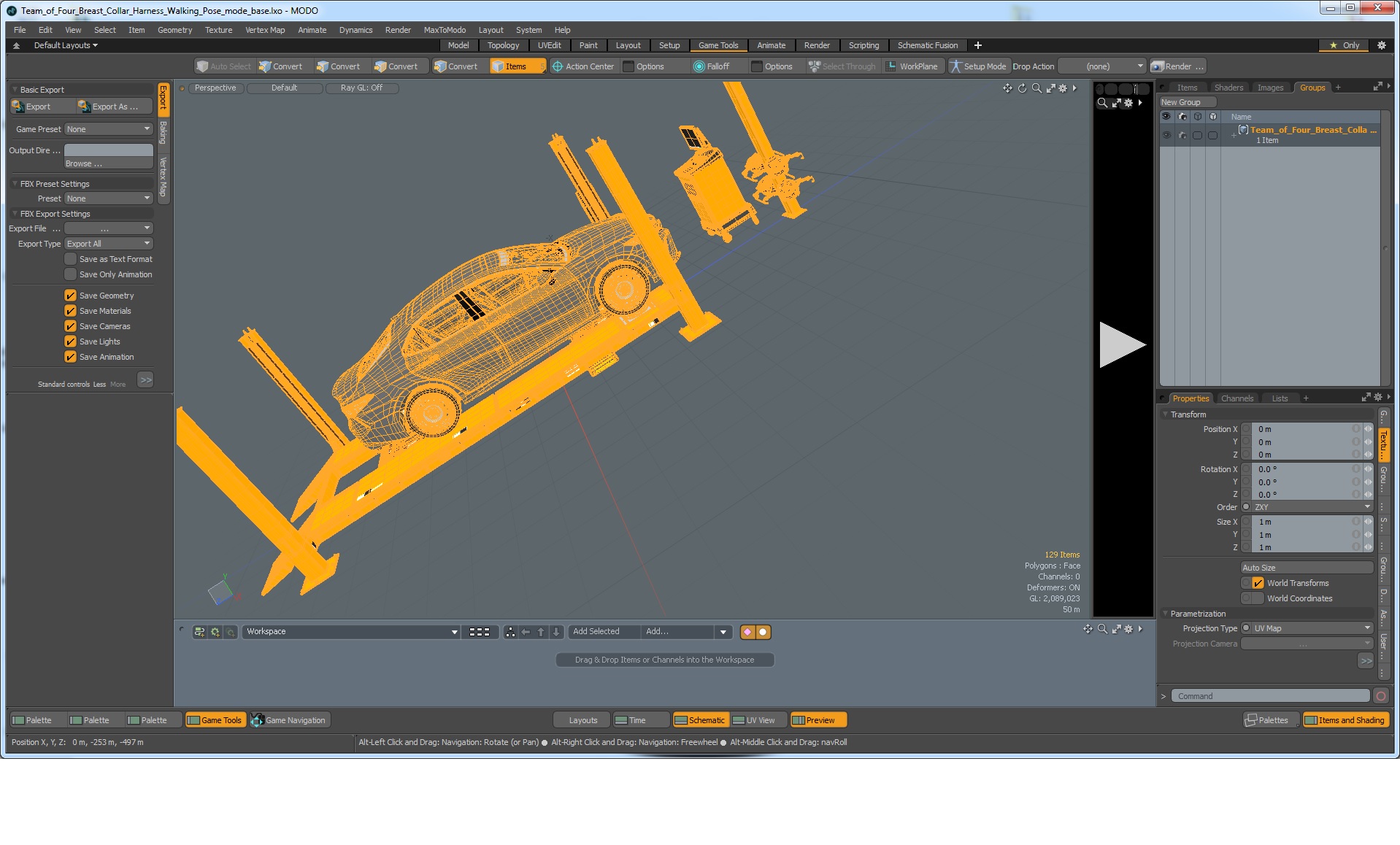The image size is (1400, 845).
Task: Click Browse output directory button
Action: 109,163
